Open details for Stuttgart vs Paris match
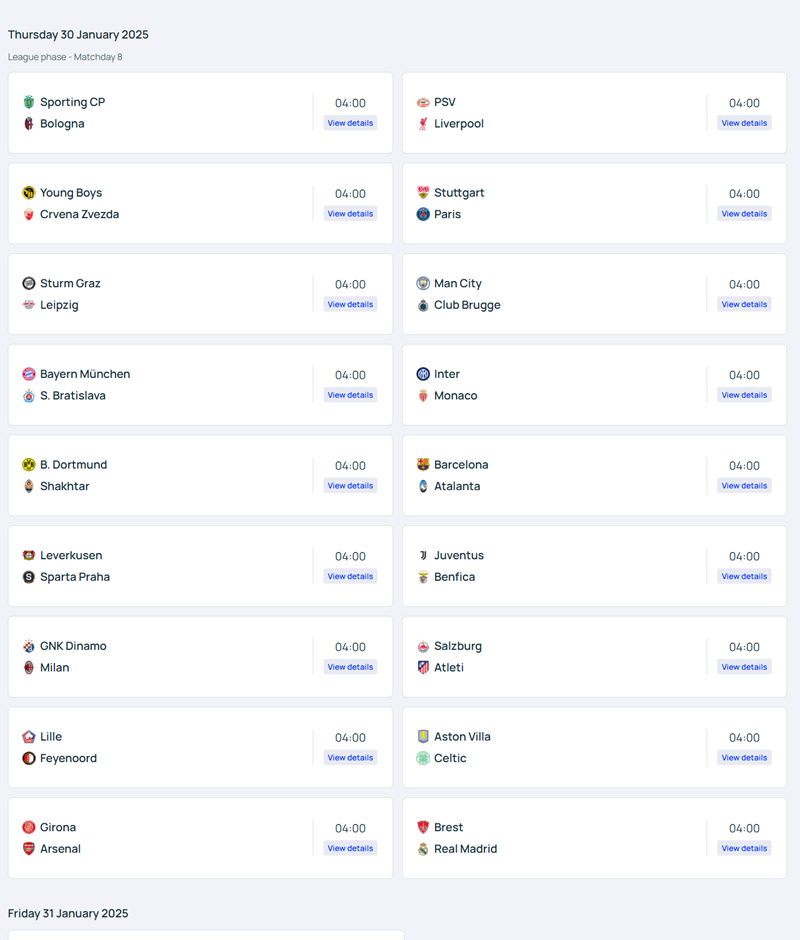 (x=744, y=214)
